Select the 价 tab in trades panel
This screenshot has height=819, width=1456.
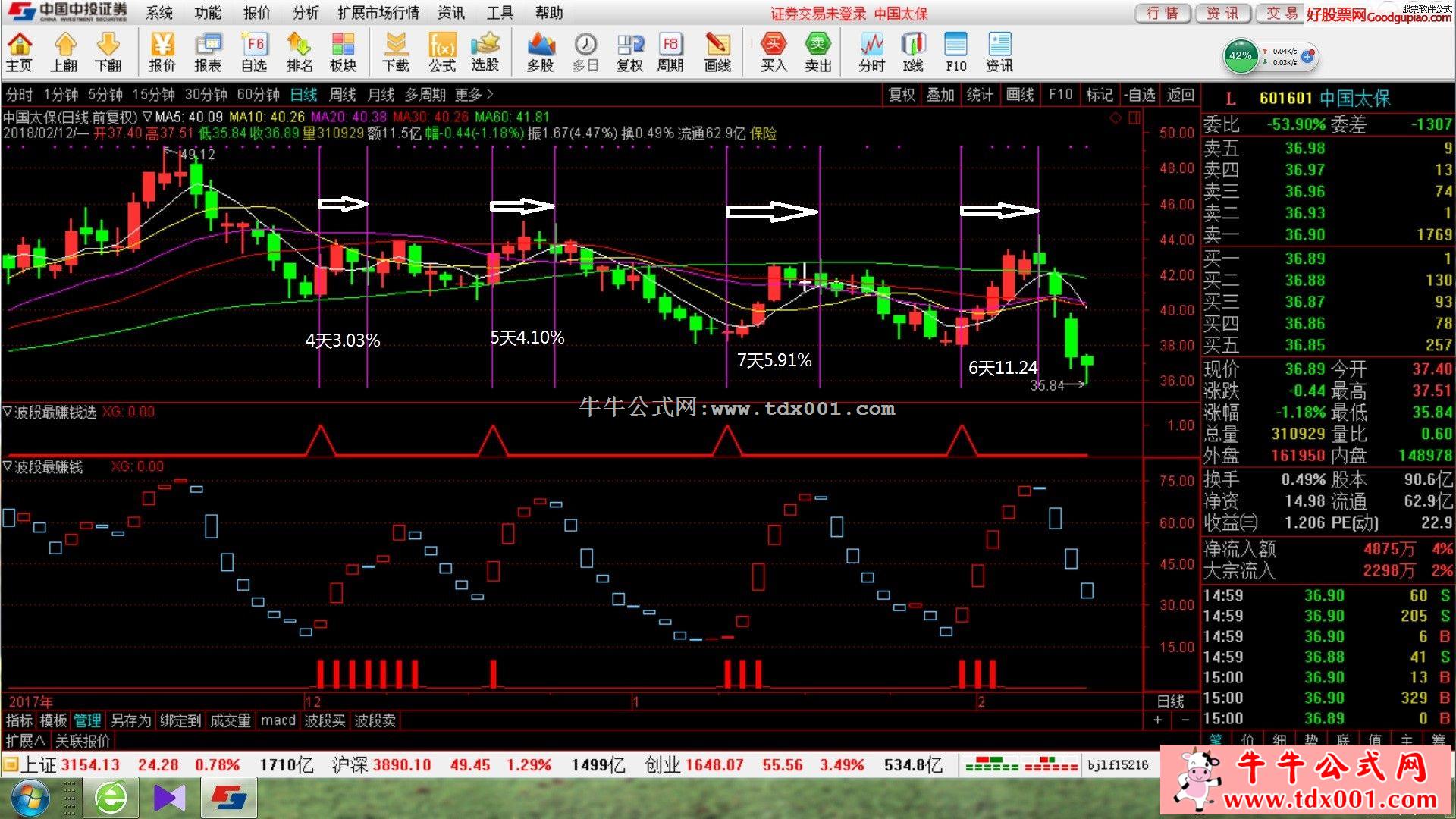pos(1247,739)
